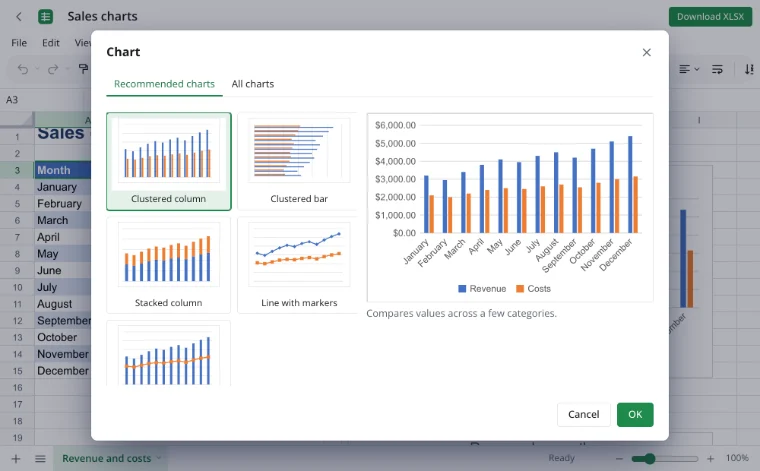Switch to the All charts tab
The width and height of the screenshot is (760, 471).
253,84
